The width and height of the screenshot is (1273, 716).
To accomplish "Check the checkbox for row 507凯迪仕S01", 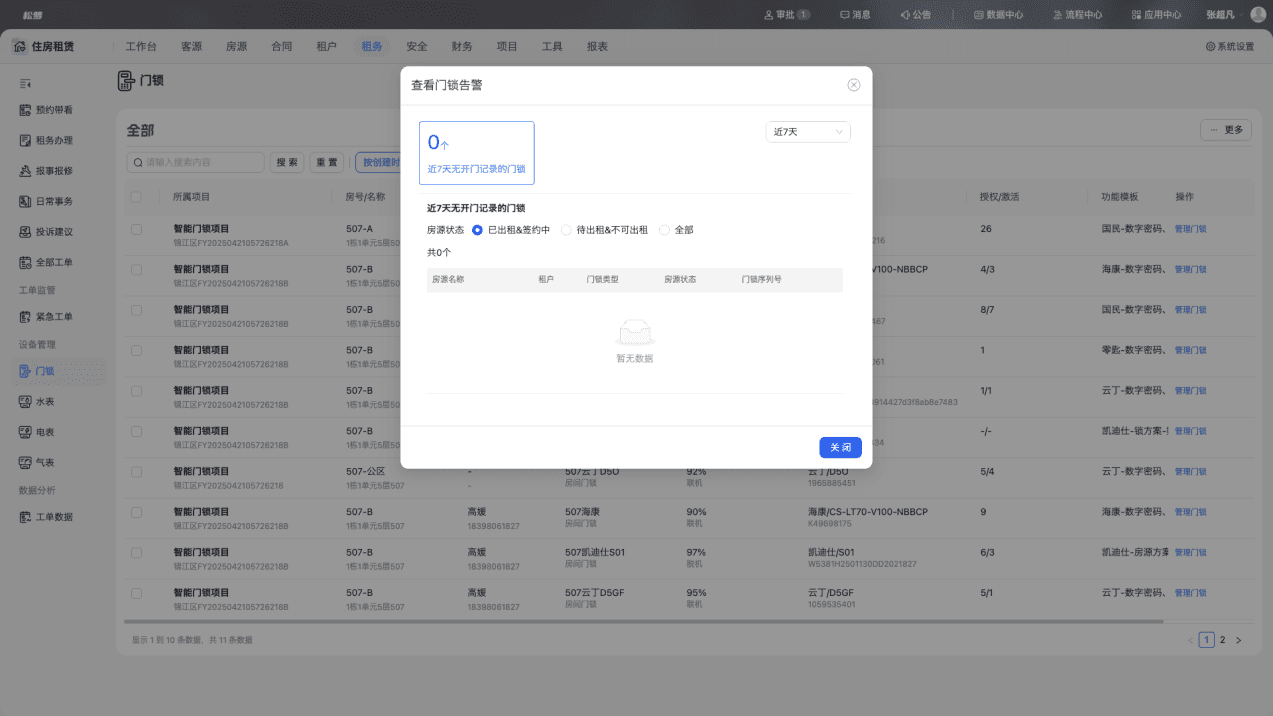I will 136,552.
